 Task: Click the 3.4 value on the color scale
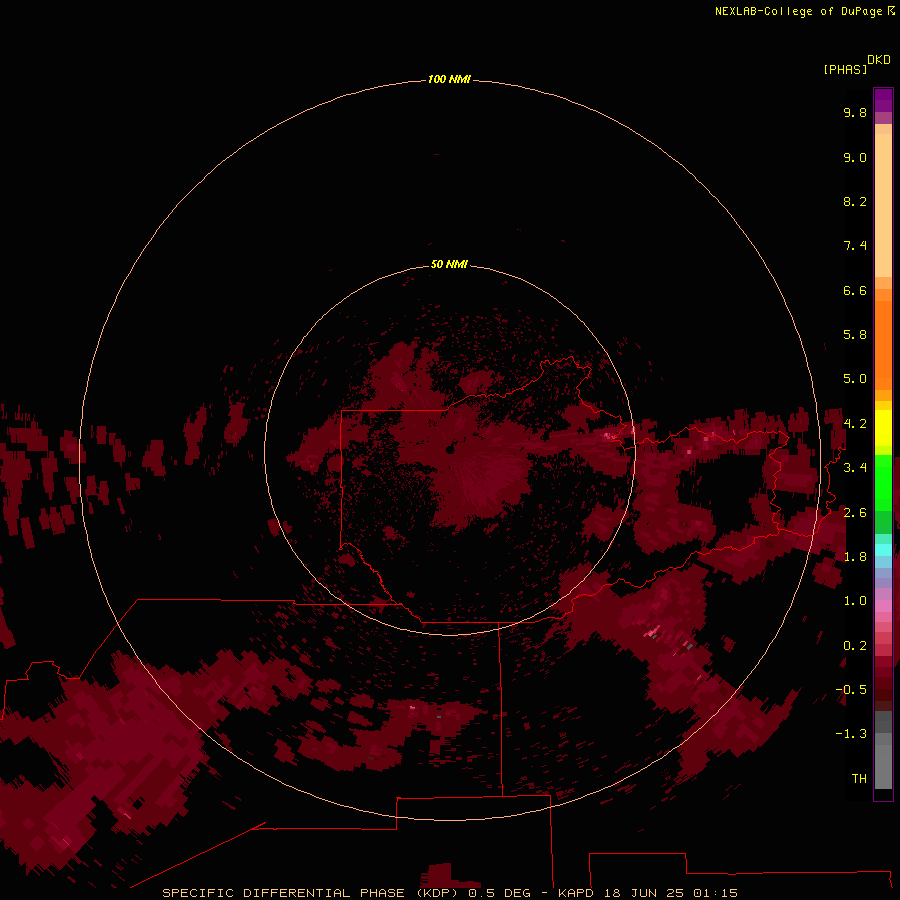coord(855,468)
